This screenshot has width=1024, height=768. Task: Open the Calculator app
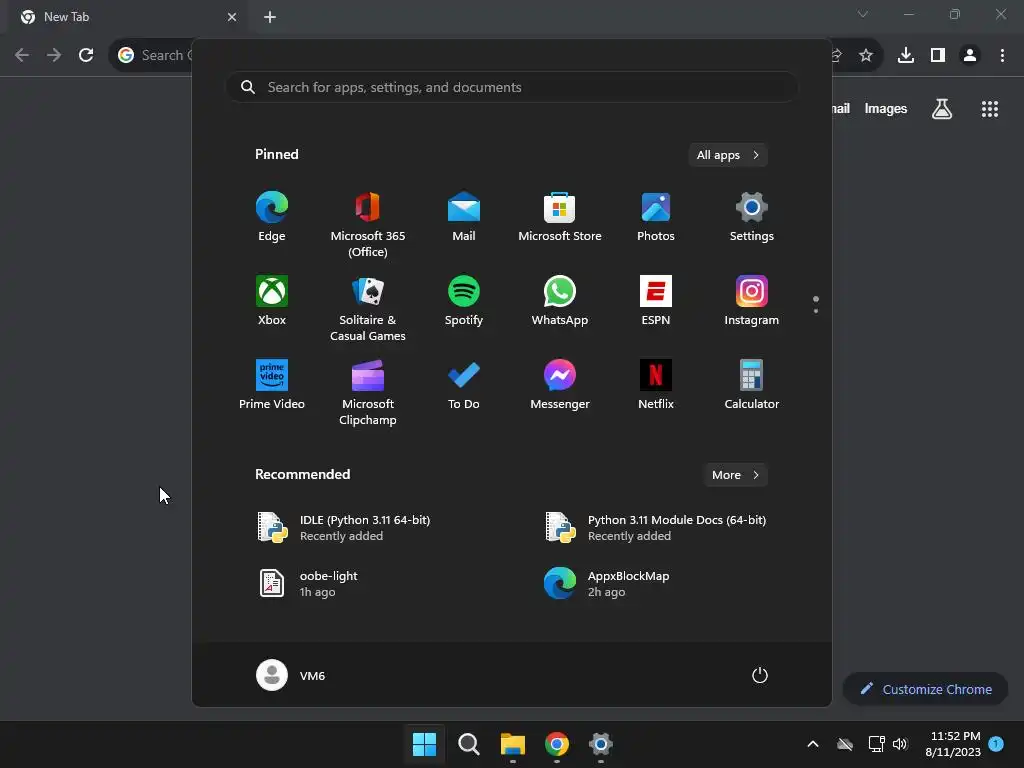(x=752, y=385)
